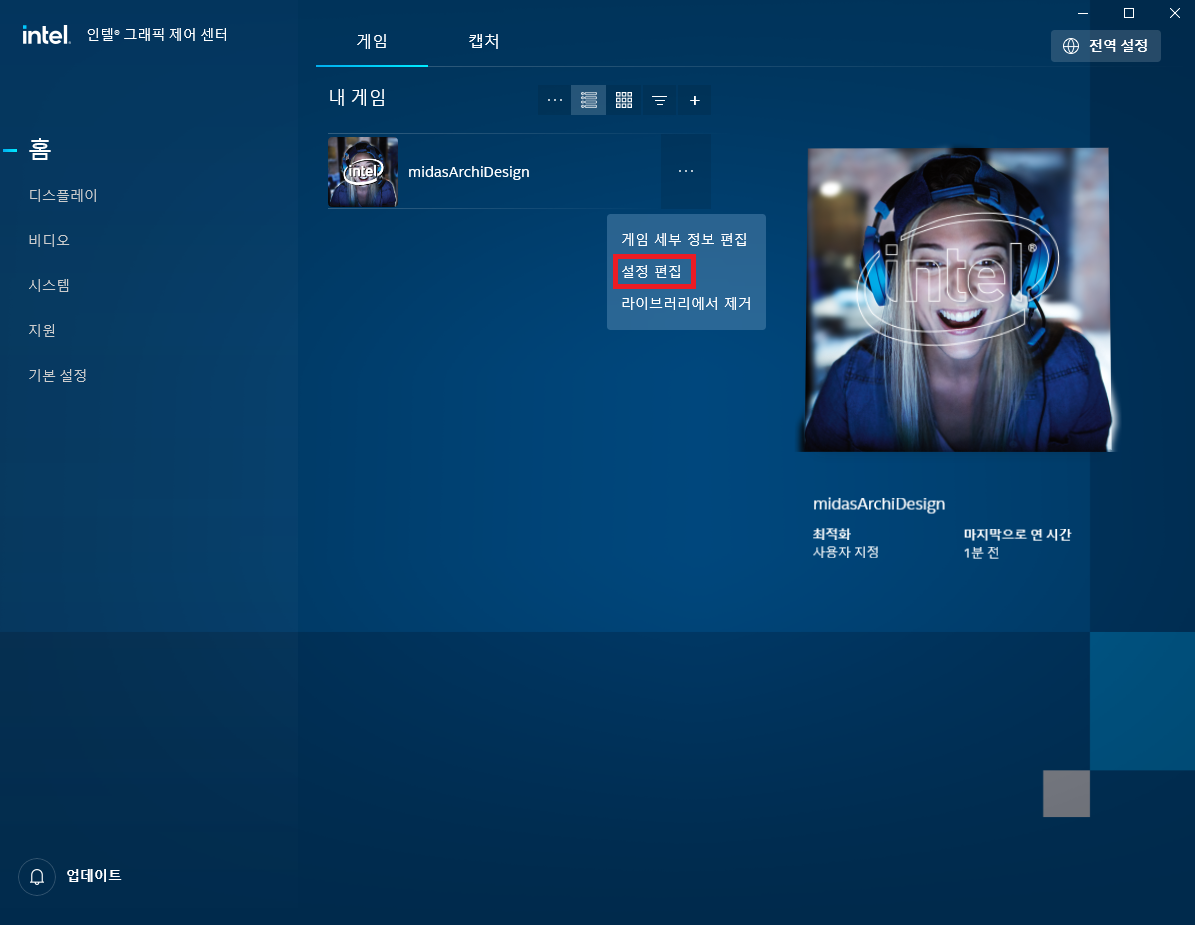Select midasArchiDesign game row name
This screenshot has width=1195, height=925.
point(469,171)
